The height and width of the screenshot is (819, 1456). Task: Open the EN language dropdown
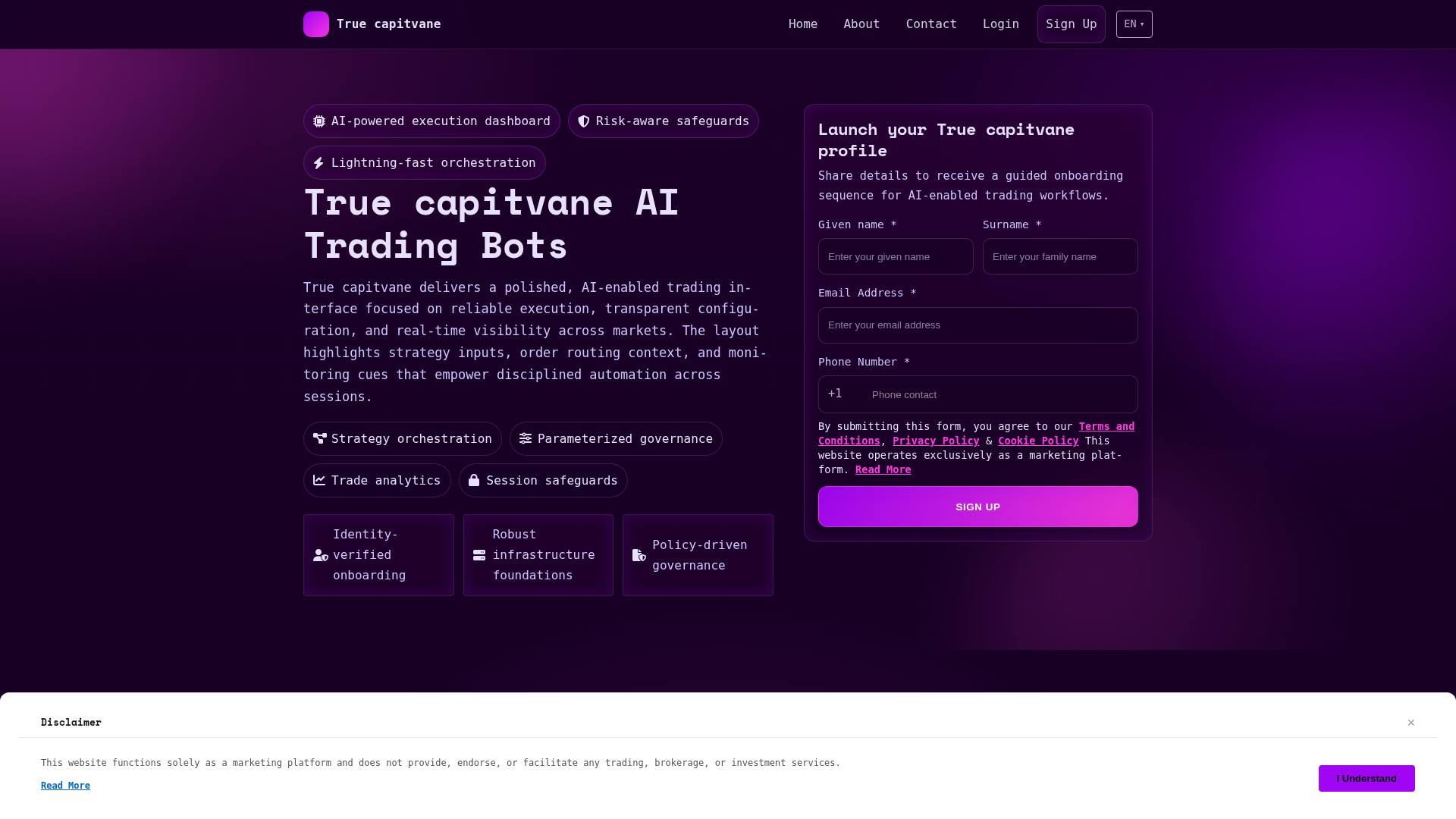click(x=1134, y=24)
